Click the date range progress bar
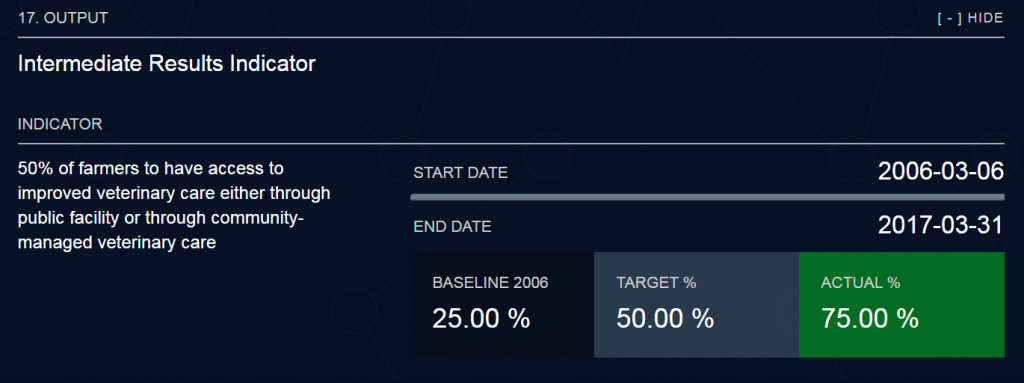The height and width of the screenshot is (383, 1024). (707, 197)
